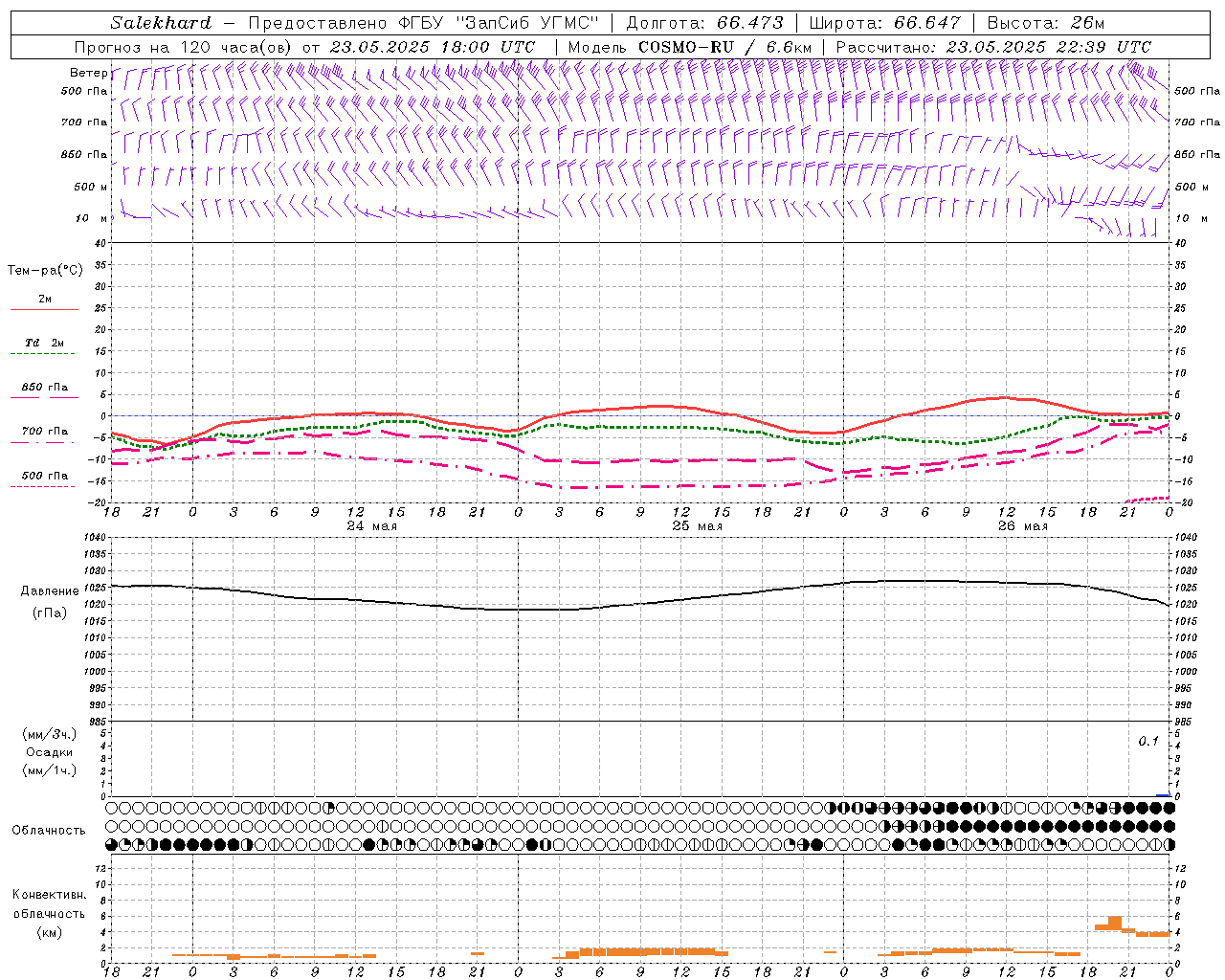Click the latitude value "Широта: 66.647"
The height and width of the screenshot is (980, 1225).
tap(884, 23)
